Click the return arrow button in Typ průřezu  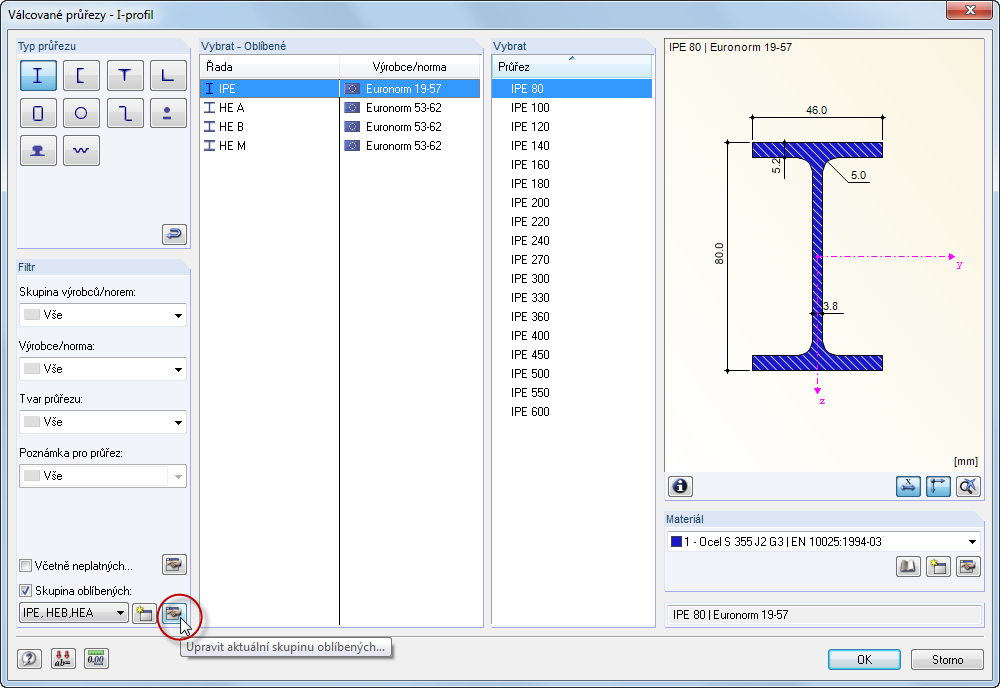174,235
